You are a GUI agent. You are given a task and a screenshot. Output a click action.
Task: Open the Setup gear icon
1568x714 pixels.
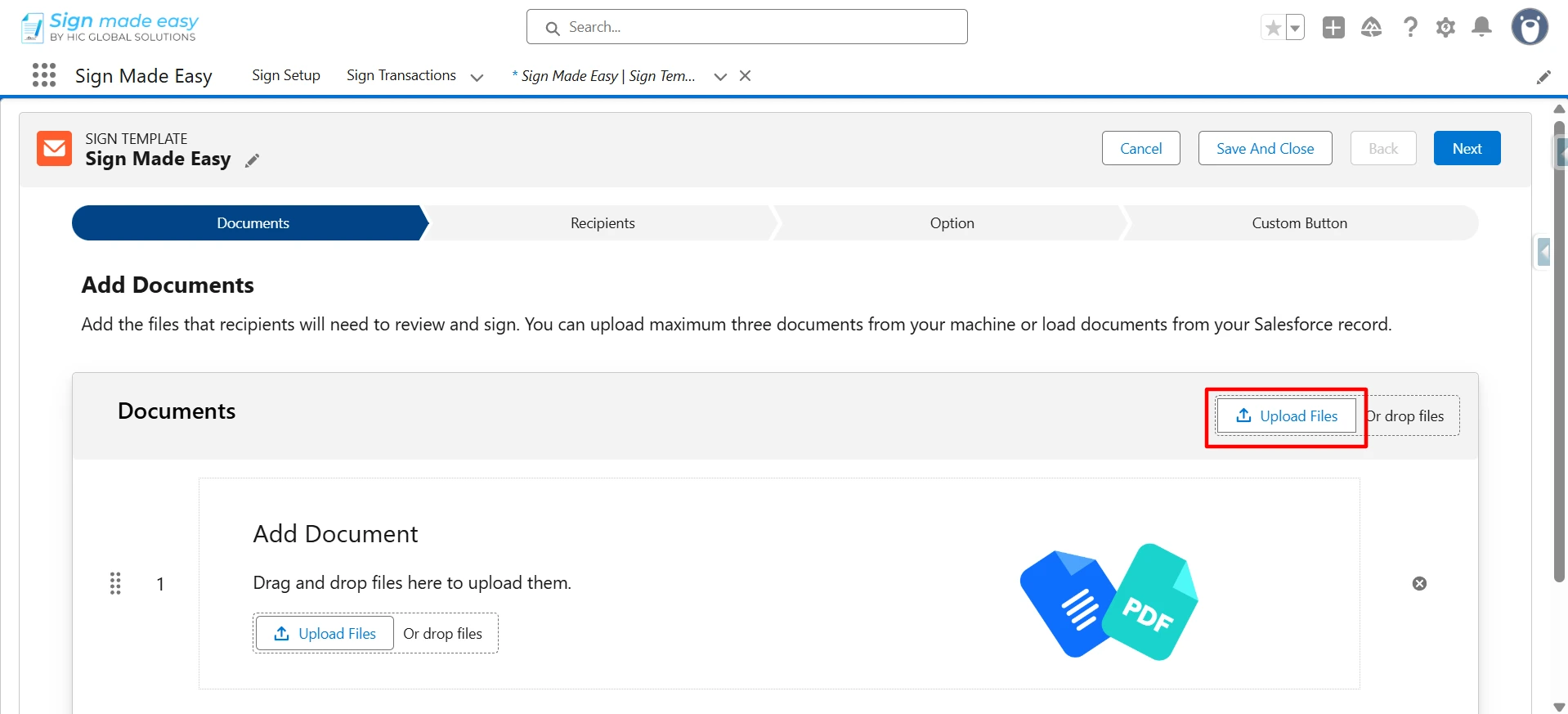pyautogui.click(x=1445, y=27)
